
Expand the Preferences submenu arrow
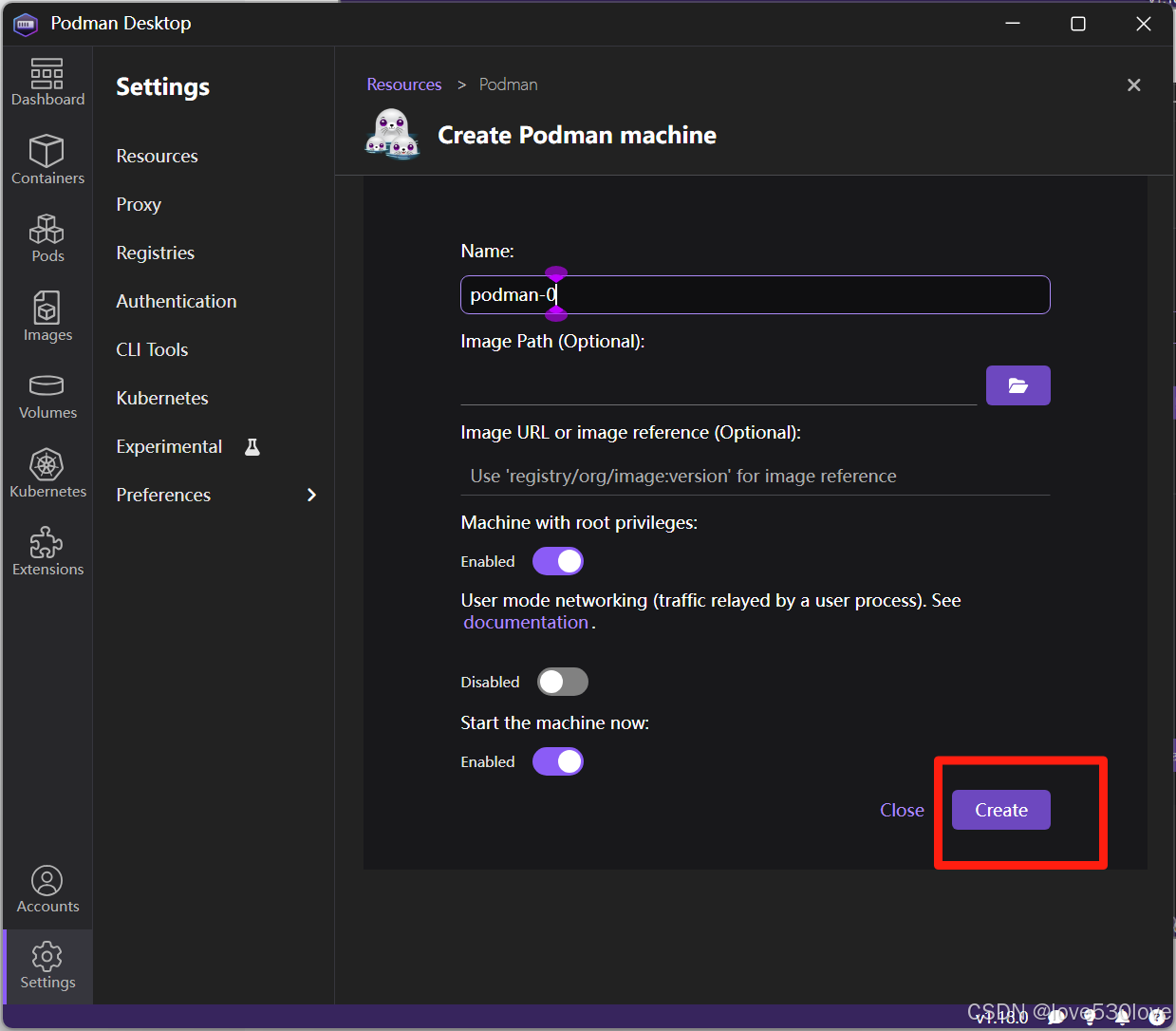pos(311,495)
